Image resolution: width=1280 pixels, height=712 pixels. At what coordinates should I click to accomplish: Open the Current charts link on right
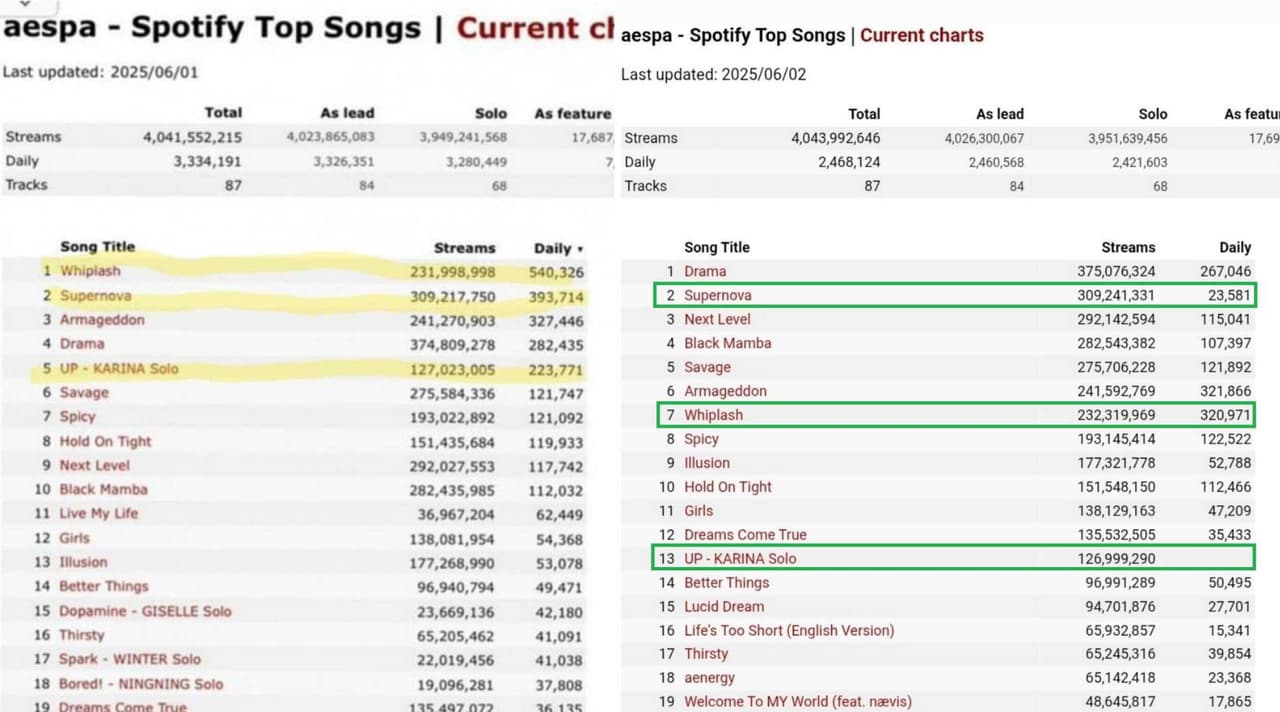[922, 35]
